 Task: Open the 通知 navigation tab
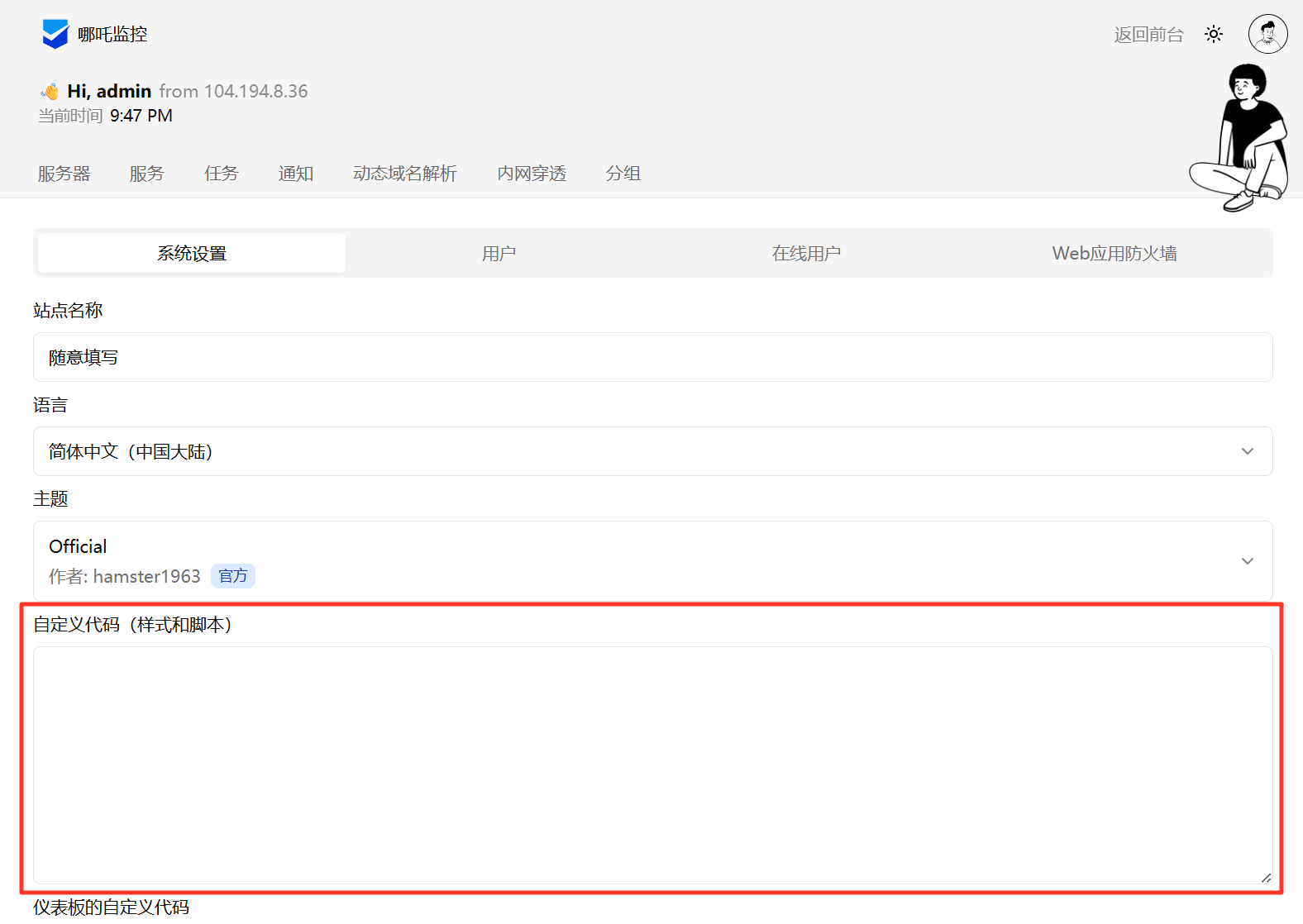[x=295, y=174]
